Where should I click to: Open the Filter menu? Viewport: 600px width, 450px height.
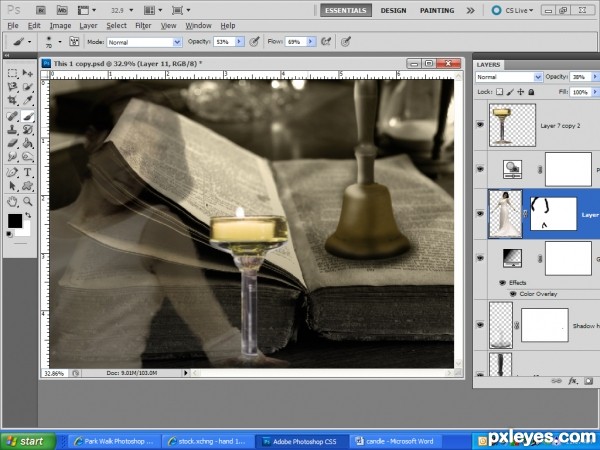point(143,26)
